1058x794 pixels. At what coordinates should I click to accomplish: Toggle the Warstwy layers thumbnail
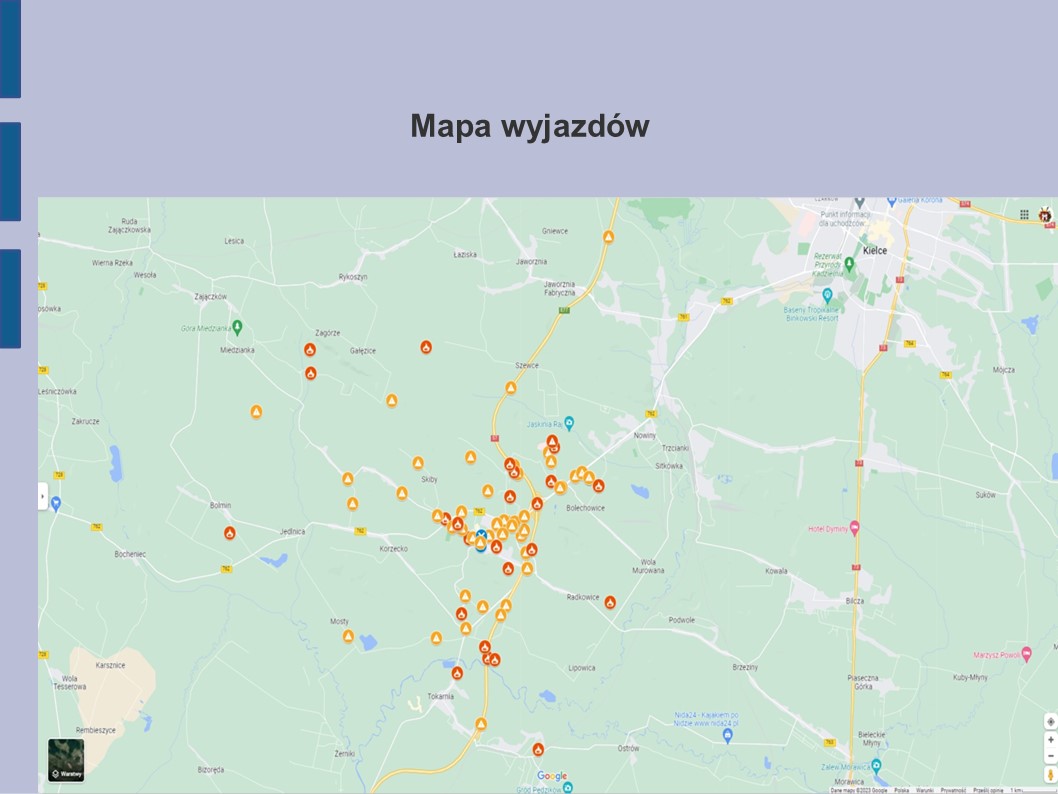pyautogui.click(x=66, y=760)
